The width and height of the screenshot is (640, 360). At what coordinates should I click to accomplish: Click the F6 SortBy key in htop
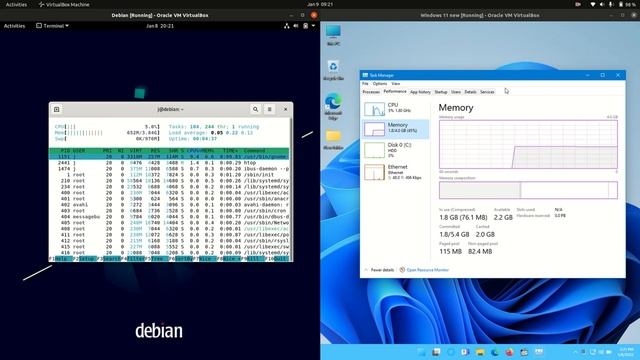pyautogui.click(x=181, y=259)
